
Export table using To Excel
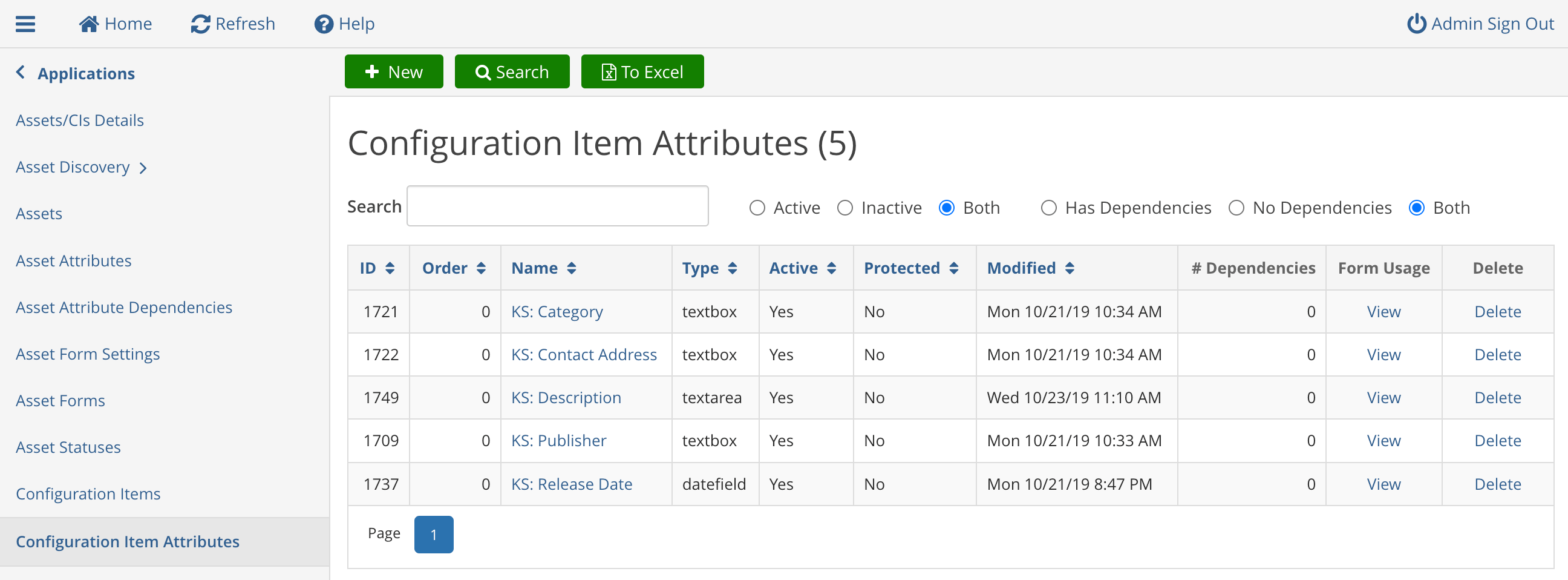(642, 71)
